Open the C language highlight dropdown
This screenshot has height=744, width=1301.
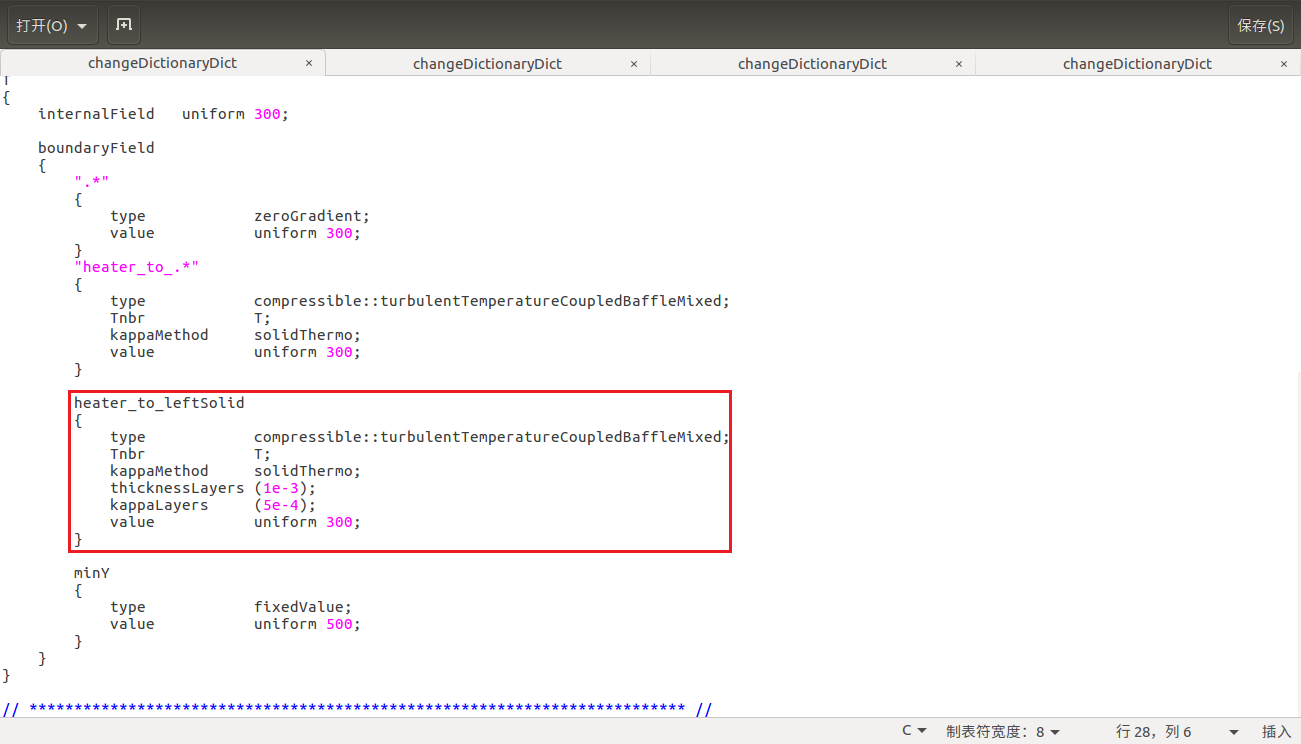(914, 731)
